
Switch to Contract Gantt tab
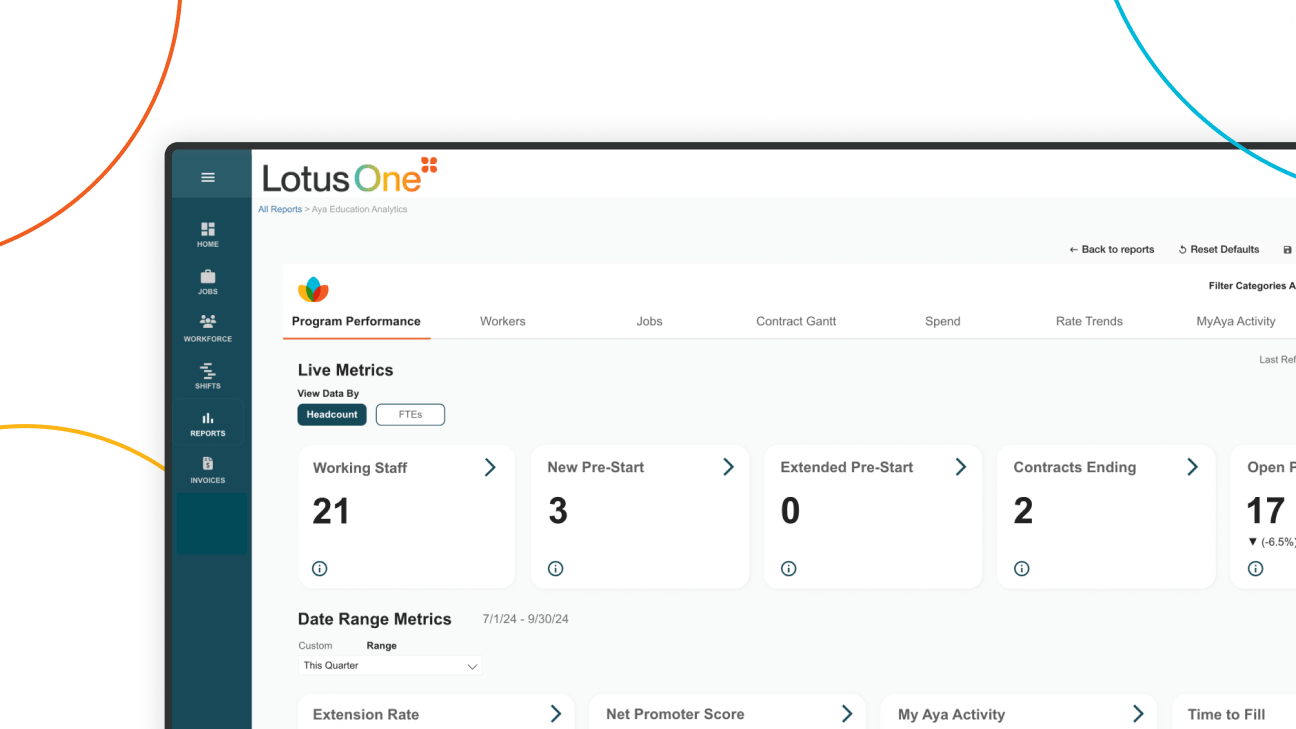pos(796,321)
